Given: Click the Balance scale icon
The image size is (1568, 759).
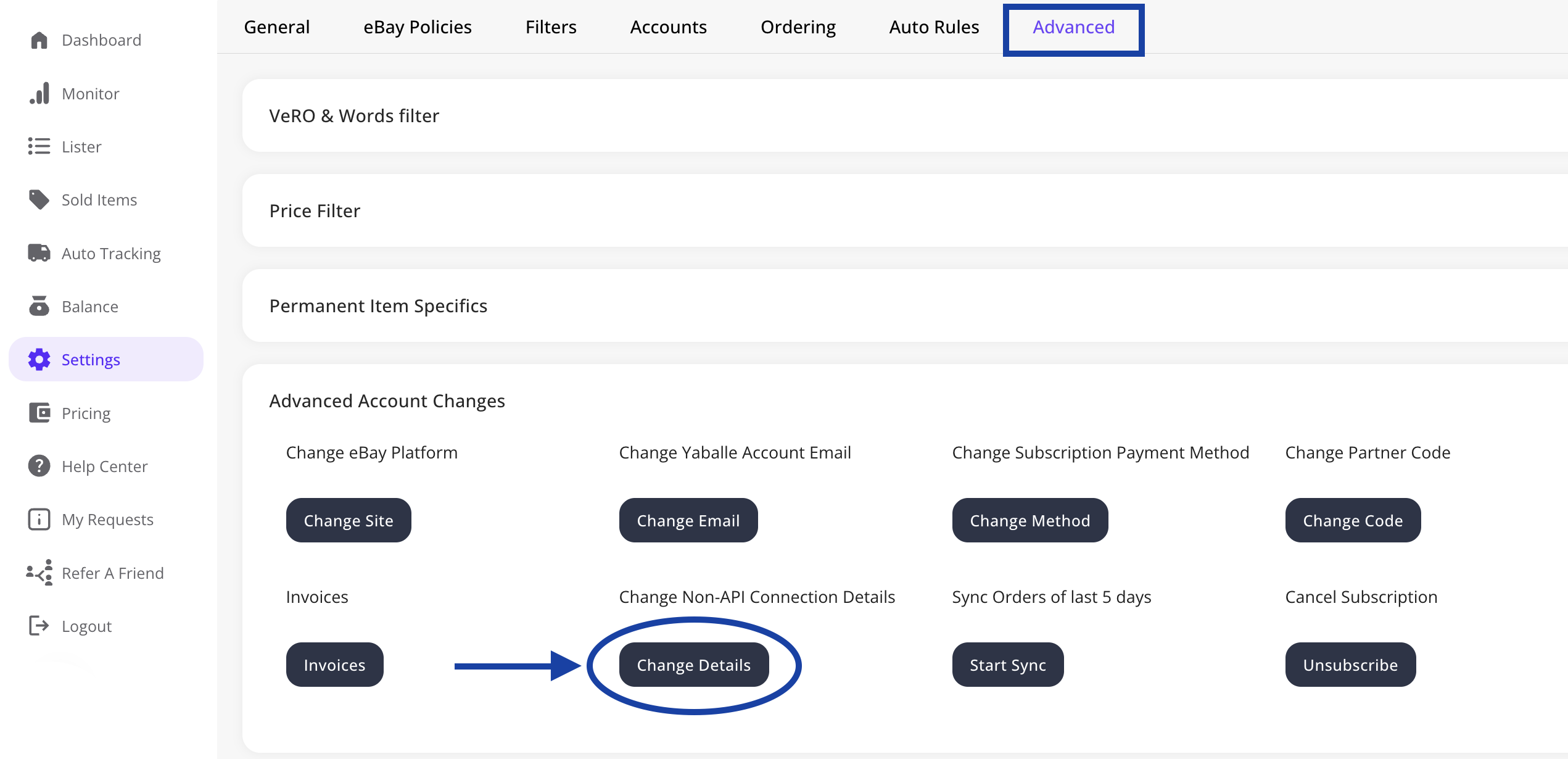Looking at the screenshot, I should point(39,306).
